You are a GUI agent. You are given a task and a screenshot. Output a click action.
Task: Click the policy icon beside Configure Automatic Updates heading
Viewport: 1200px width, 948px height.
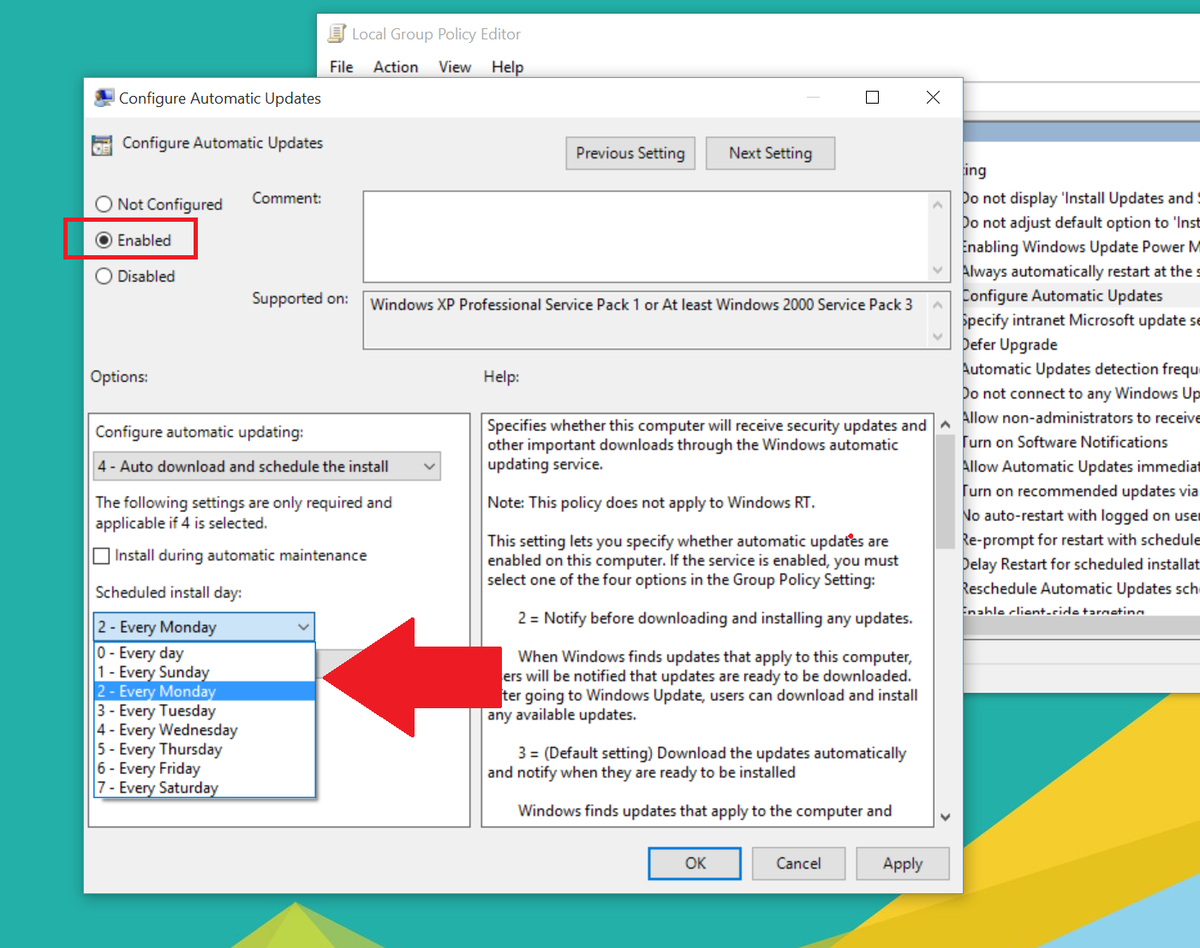[101, 144]
